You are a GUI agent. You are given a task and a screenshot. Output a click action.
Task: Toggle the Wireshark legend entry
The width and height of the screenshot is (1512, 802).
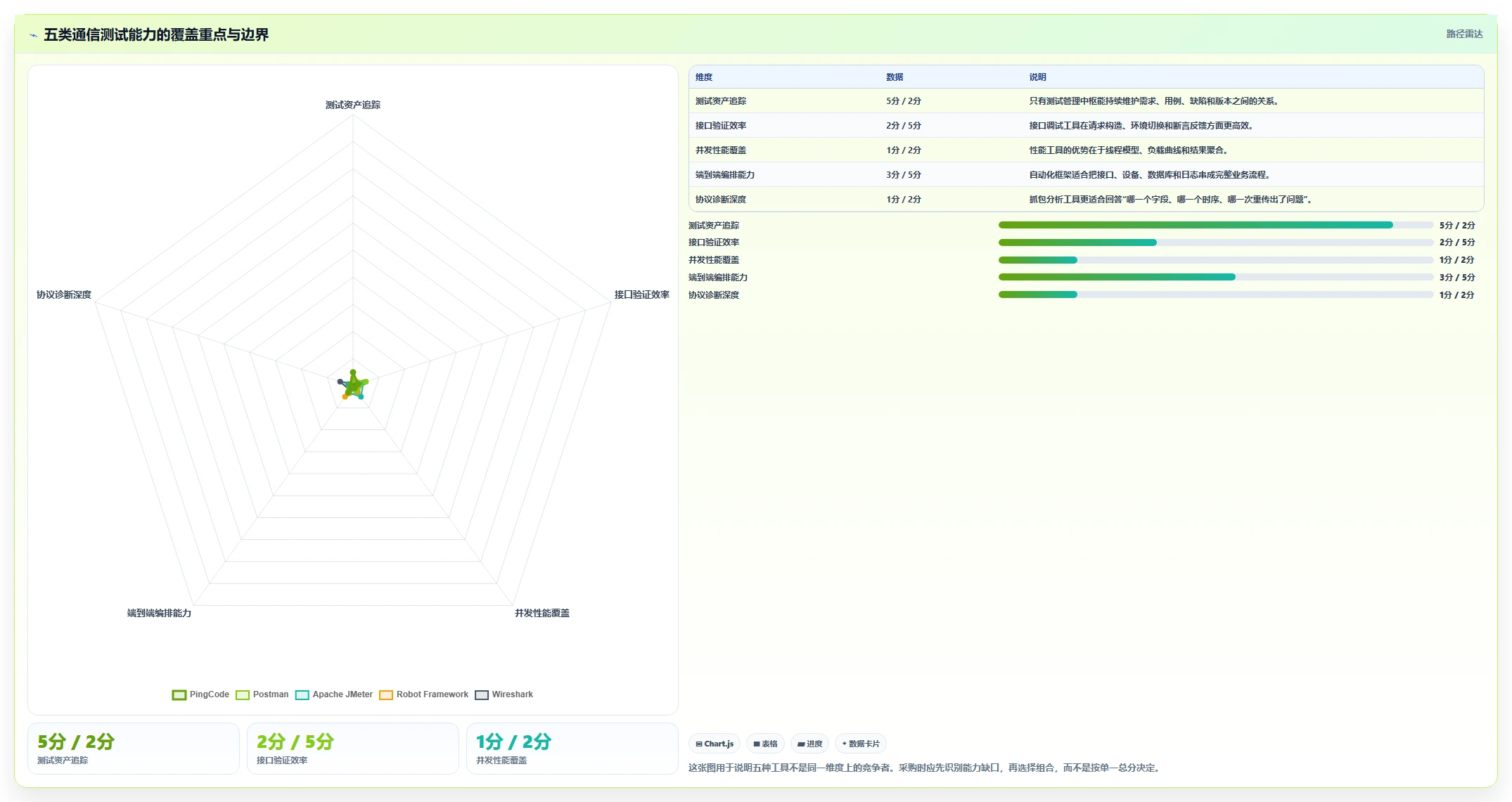coord(504,694)
